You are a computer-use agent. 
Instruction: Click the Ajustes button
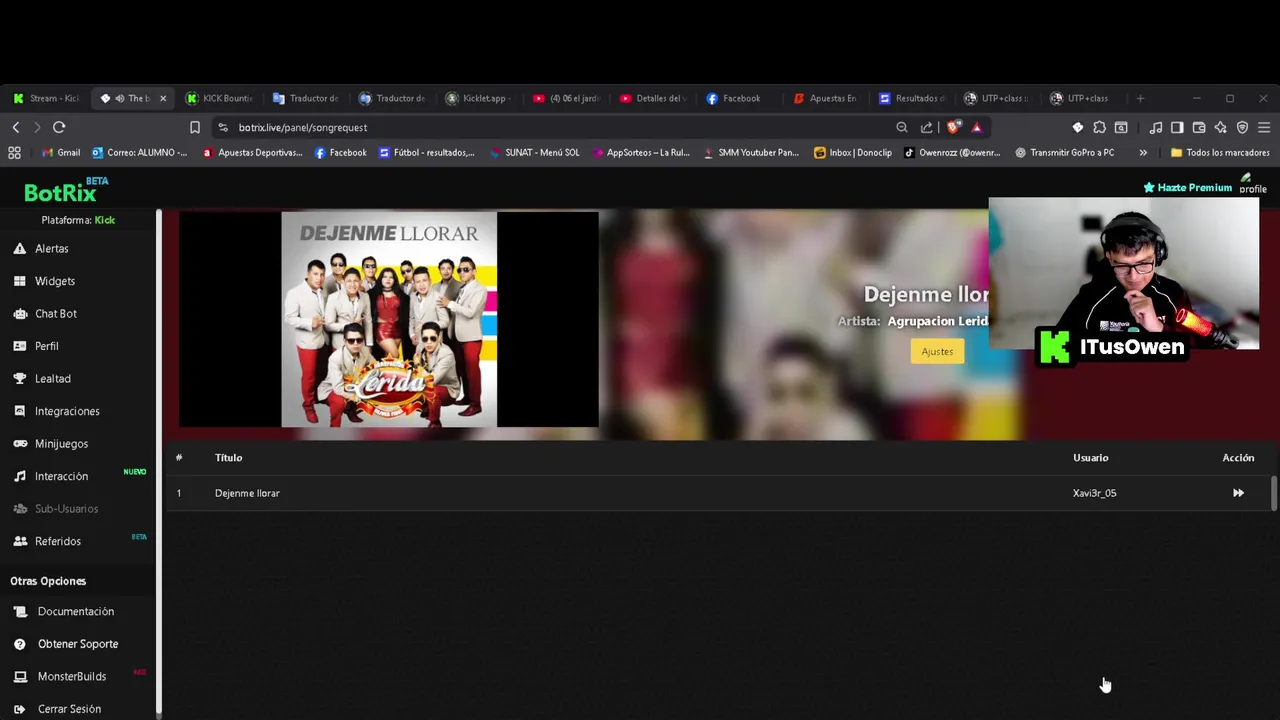pos(937,351)
